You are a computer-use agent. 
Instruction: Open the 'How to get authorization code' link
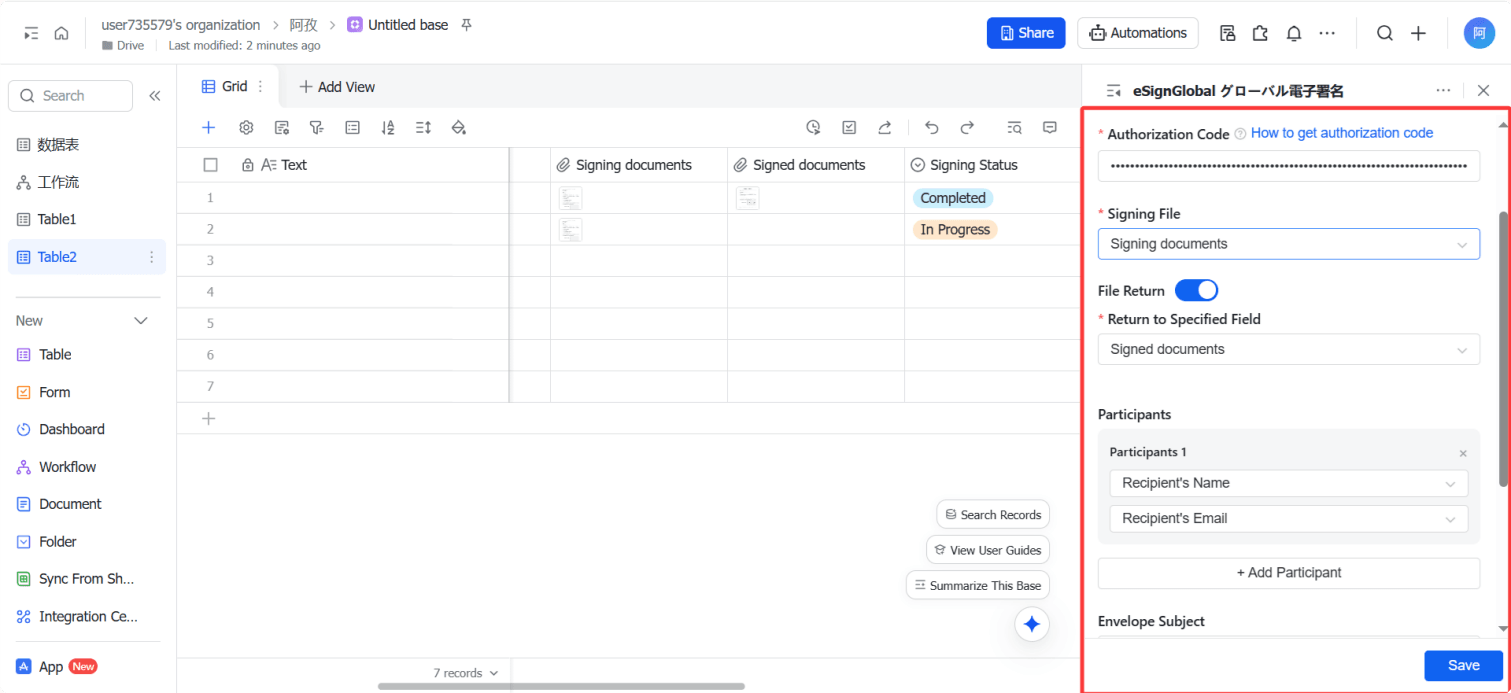click(x=1341, y=133)
